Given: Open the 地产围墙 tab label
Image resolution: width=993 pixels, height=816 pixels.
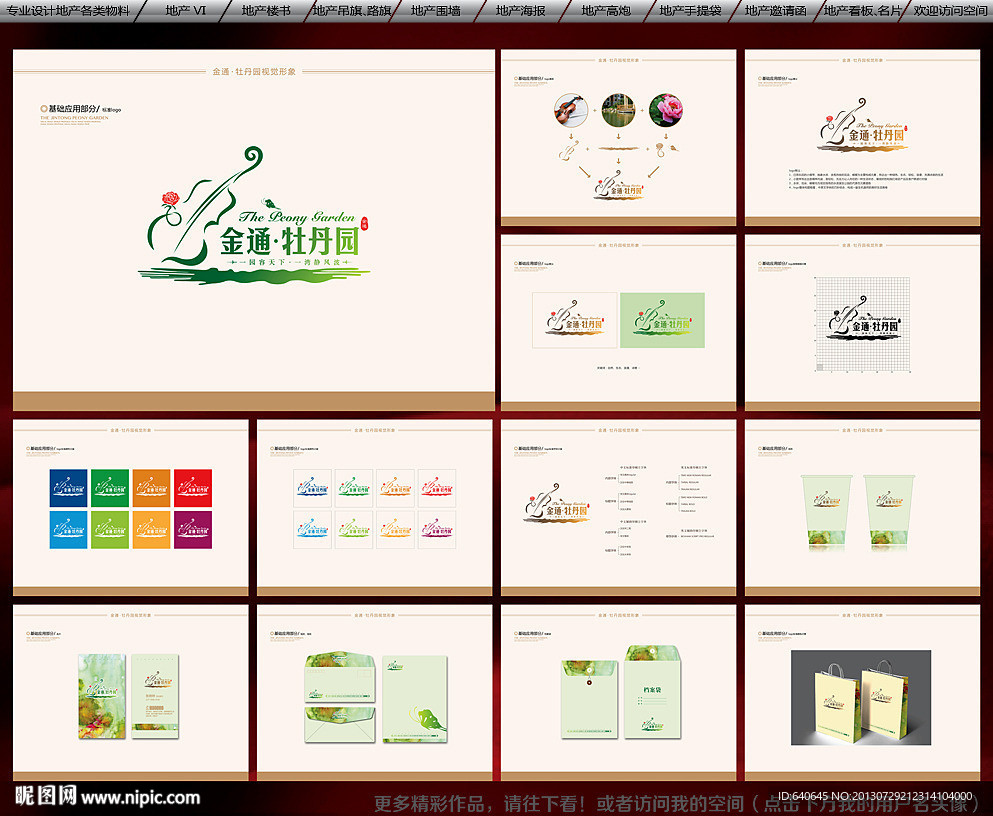Looking at the screenshot, I should click(436, 10).
